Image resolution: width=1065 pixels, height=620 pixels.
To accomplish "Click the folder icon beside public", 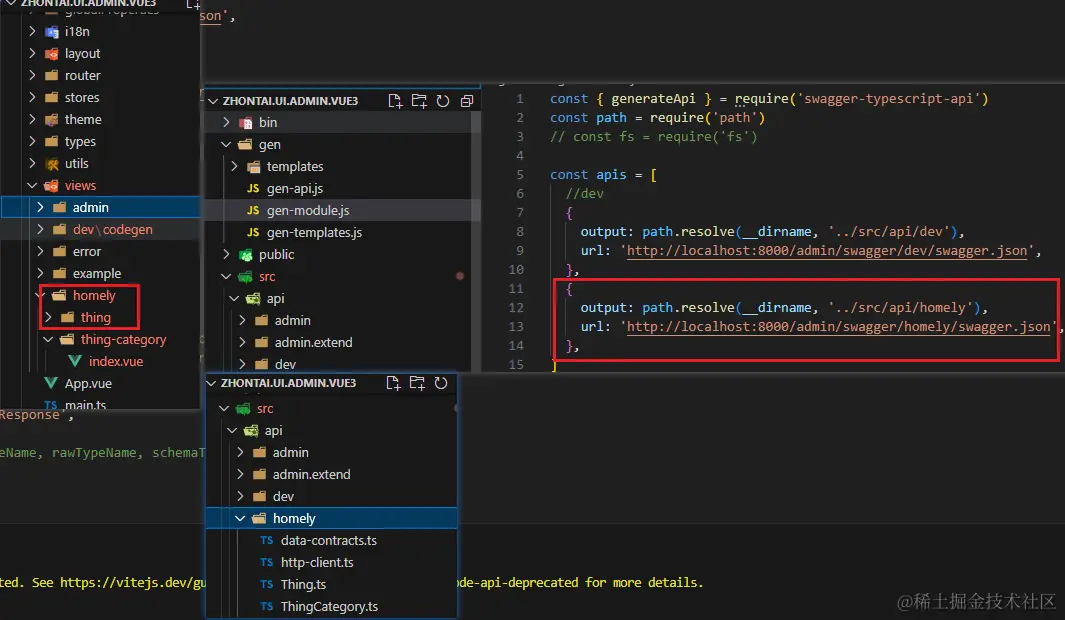I will [x=245, y=255].
